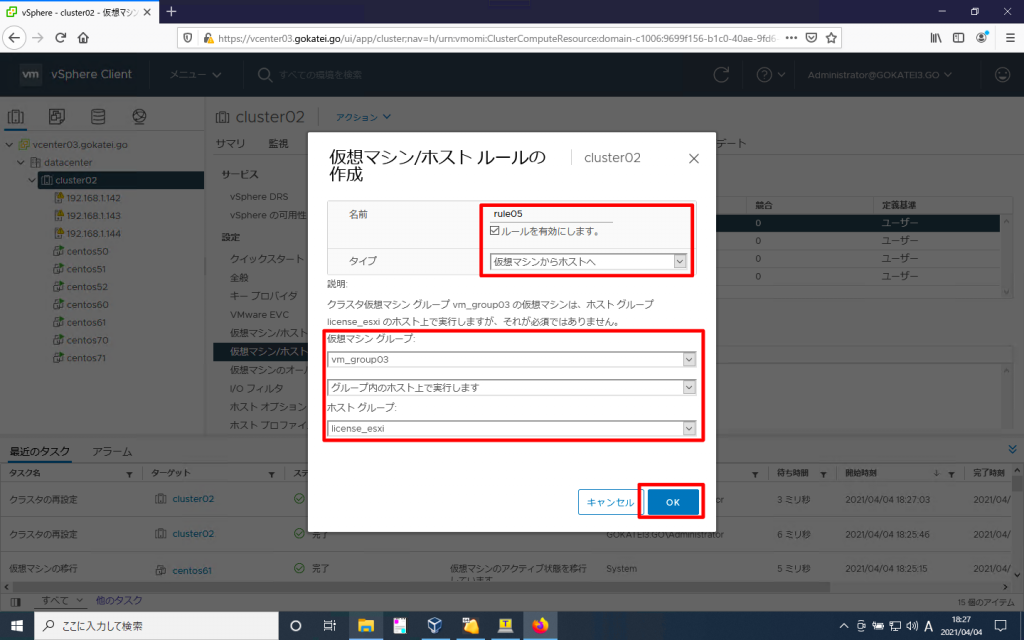This screenshot has height=640, width=1024.
Task: Open the メニュー menu
Action: coord(188,74)
